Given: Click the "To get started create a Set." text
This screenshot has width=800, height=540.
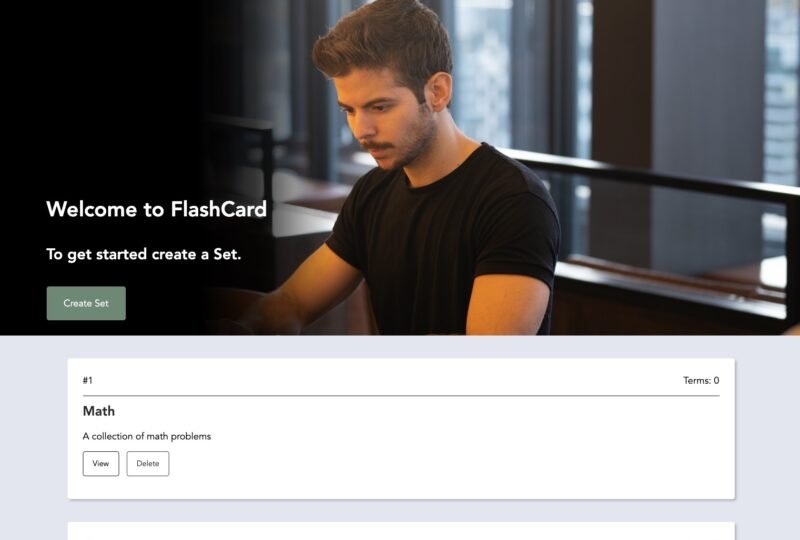Looking at the screenshot, I should click(144, 254).
